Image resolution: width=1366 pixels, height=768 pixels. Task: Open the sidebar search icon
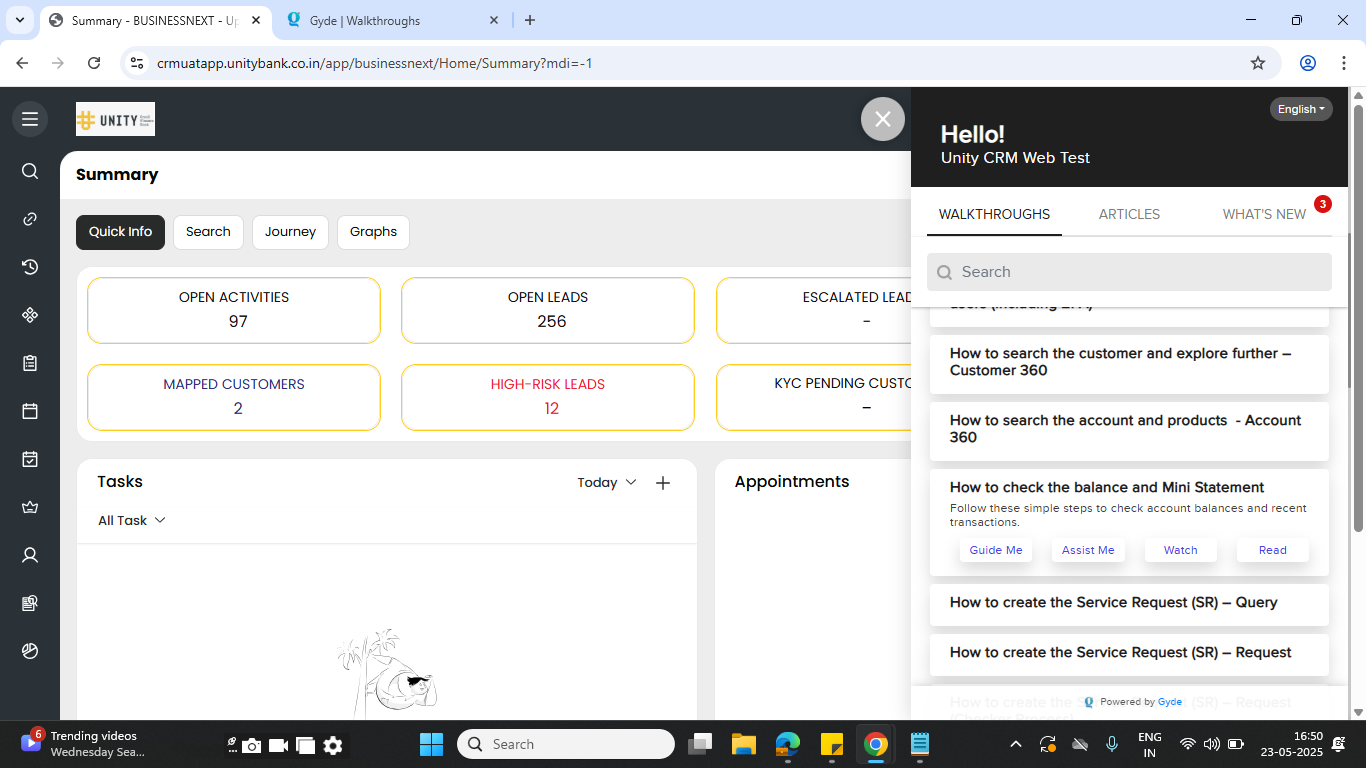tap(30, 171)
